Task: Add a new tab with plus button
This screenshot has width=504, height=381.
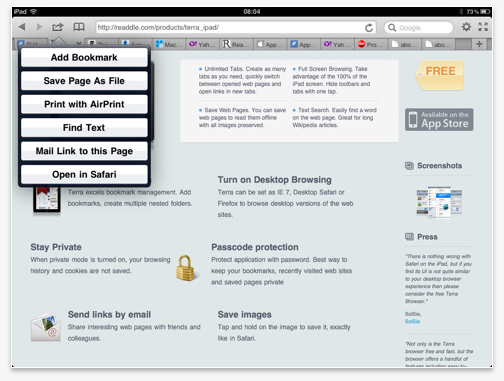Action: (x=479, y=44)
